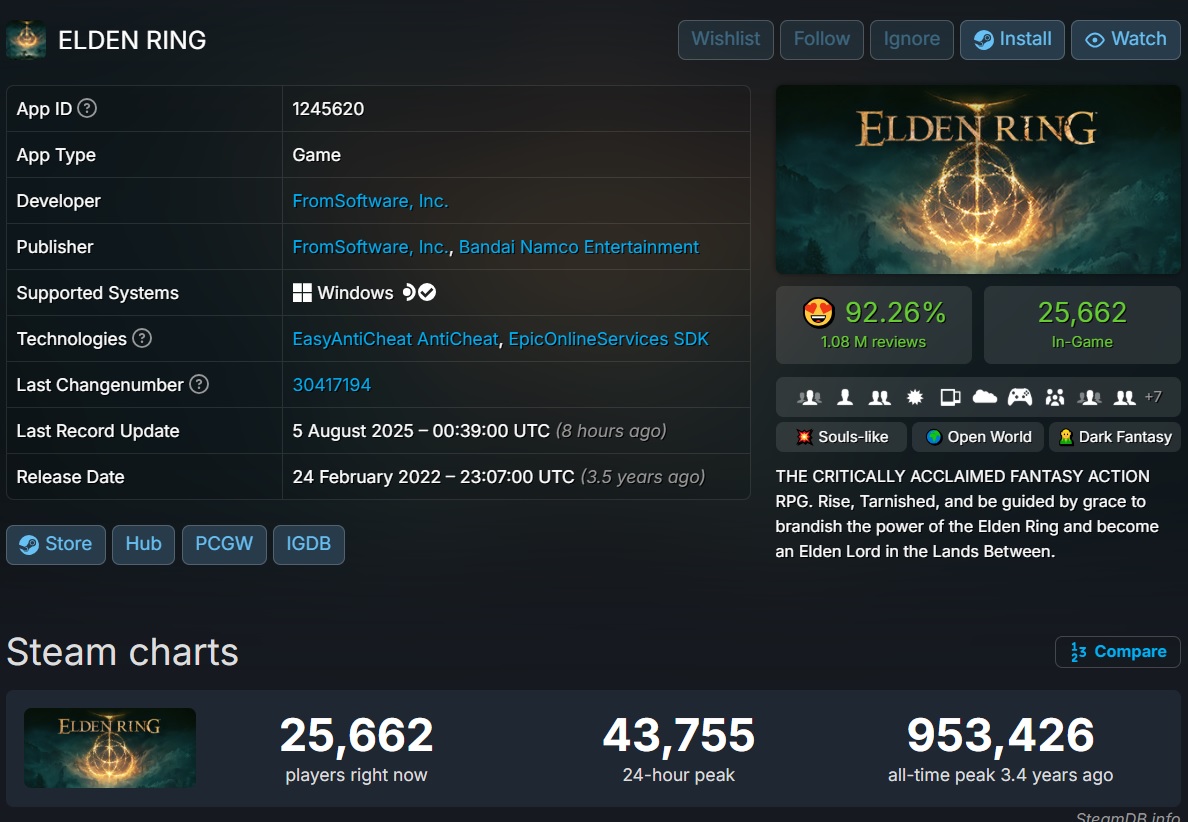Open the FromSoftware, Inc. link in the Publisher row
This screenshot has height=822, width=1188.
[x=370, y=247]
